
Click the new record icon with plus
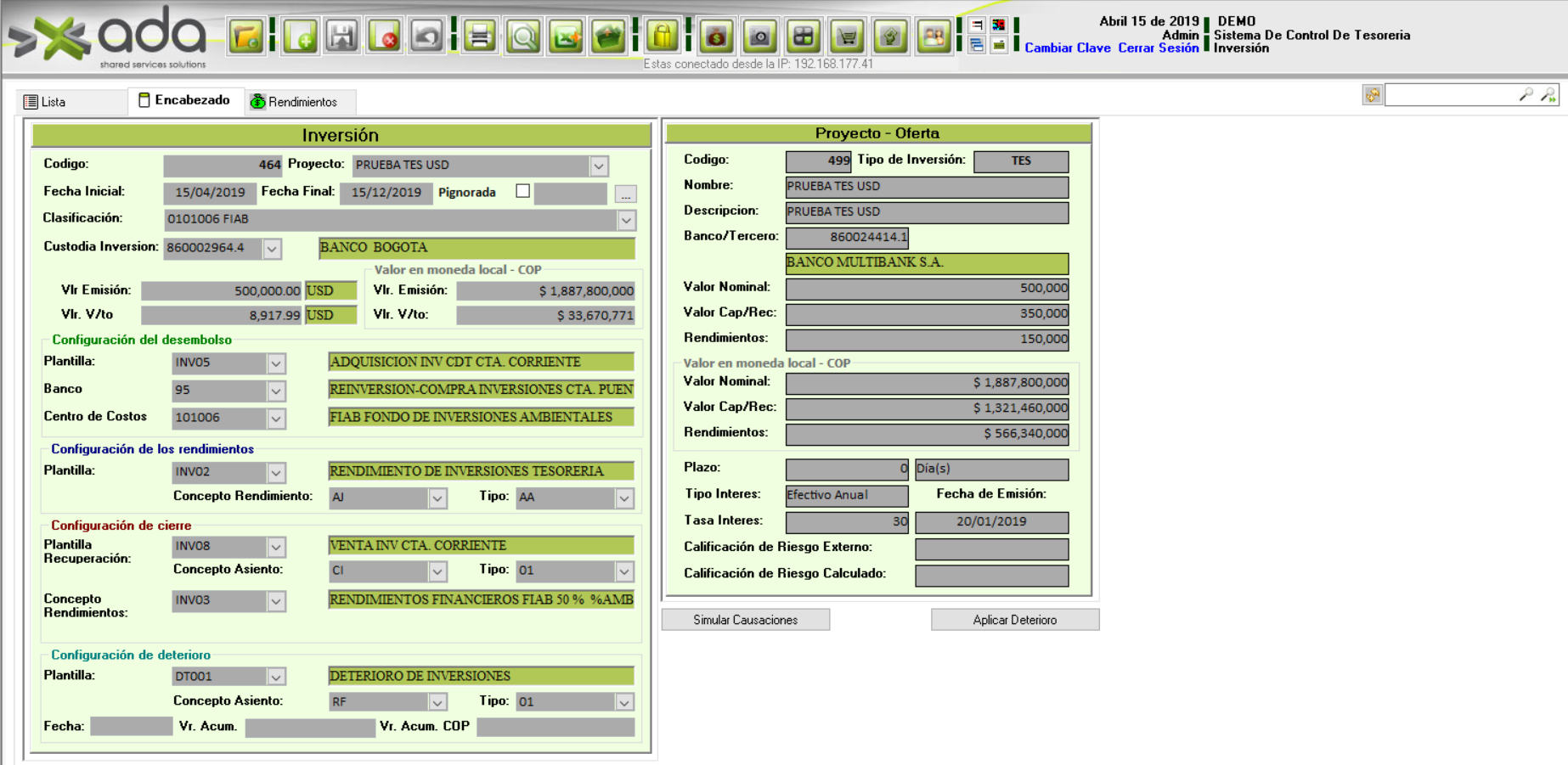(x=301, y=37)
